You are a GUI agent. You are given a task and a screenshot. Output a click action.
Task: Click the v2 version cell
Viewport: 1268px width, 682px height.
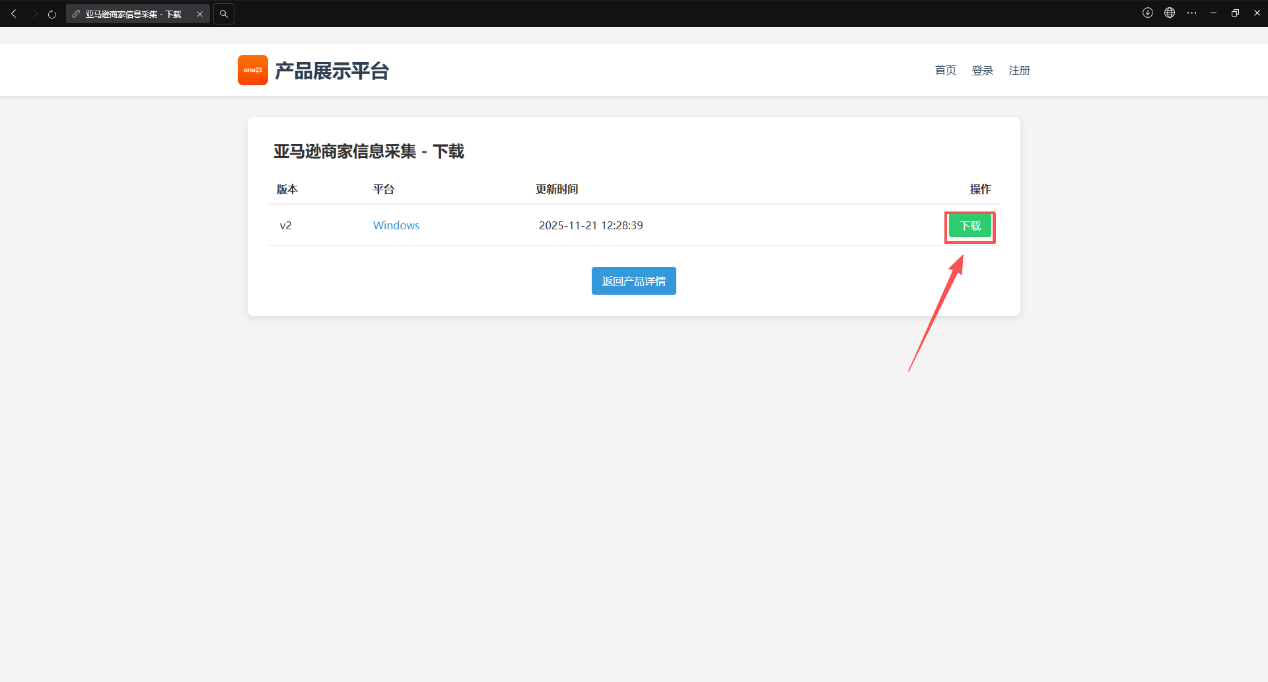285,226
